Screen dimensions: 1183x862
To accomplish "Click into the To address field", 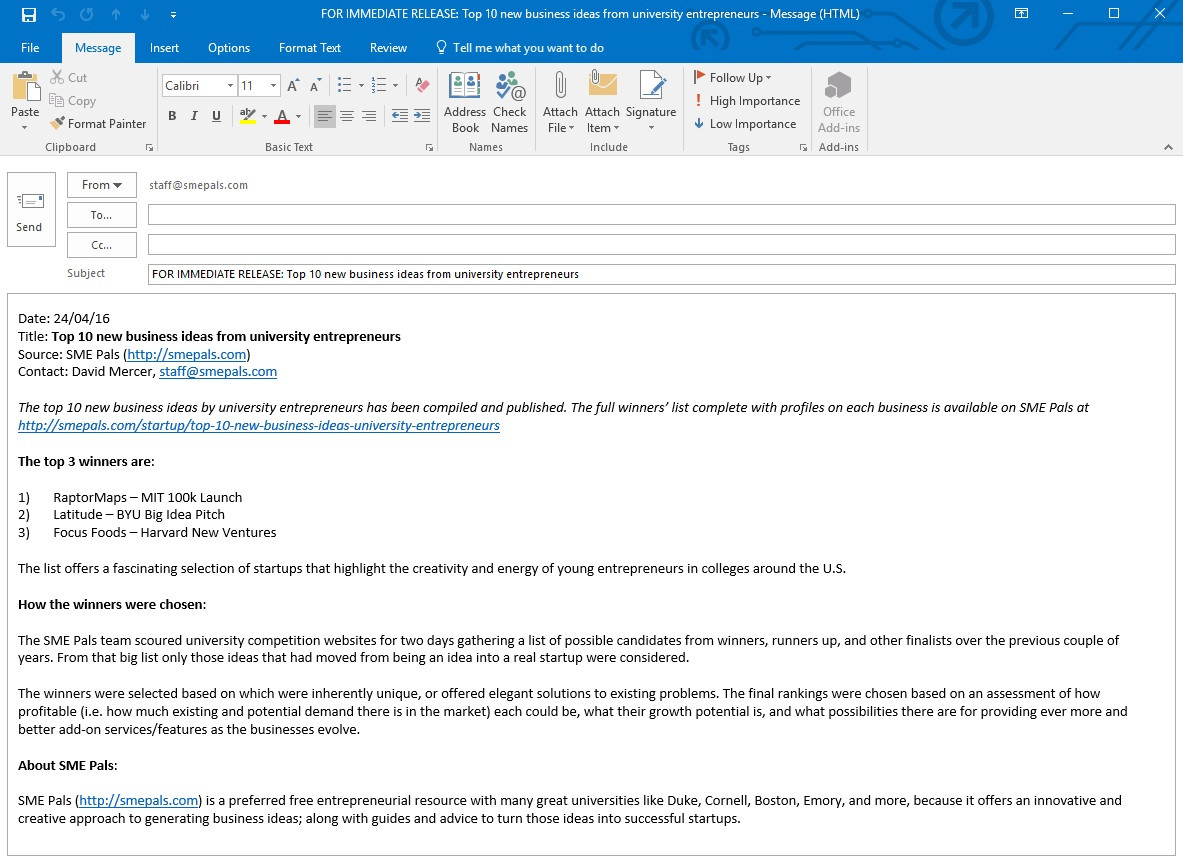I will pos(662,215).
